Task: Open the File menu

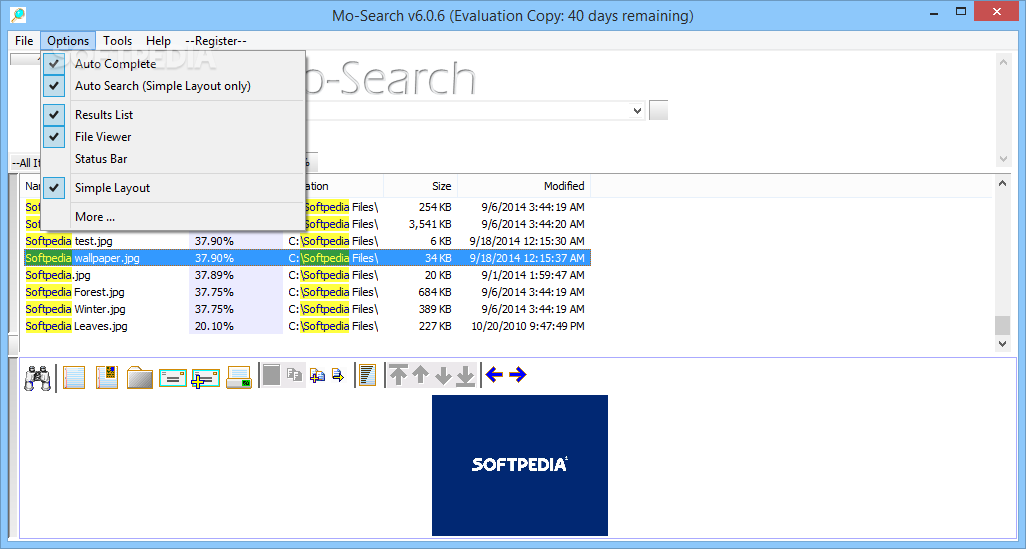Action: [x=24, y=41]
